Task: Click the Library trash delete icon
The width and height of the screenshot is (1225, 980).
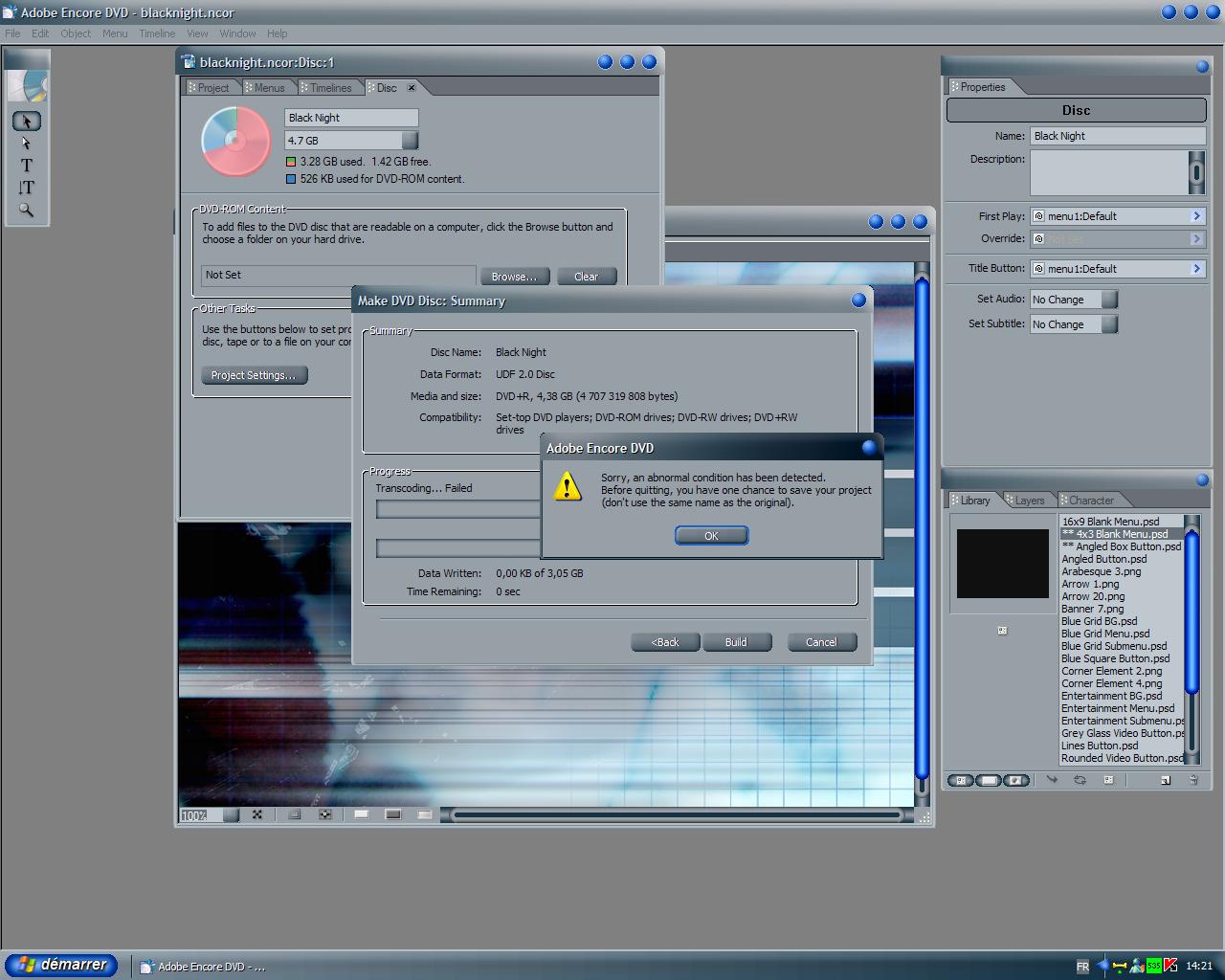Action: coord(1193,780)
